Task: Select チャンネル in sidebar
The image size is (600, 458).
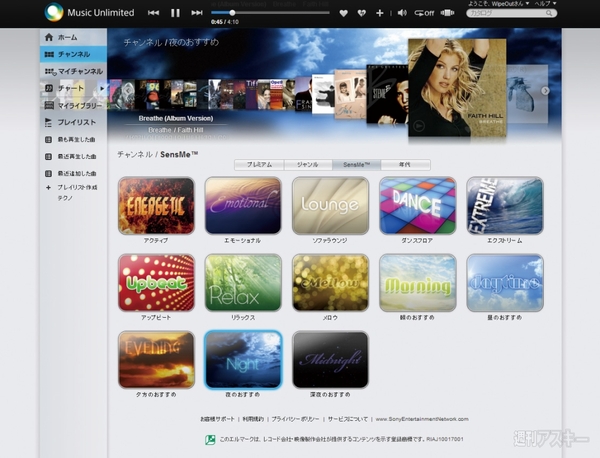Action: coord(73,54)
